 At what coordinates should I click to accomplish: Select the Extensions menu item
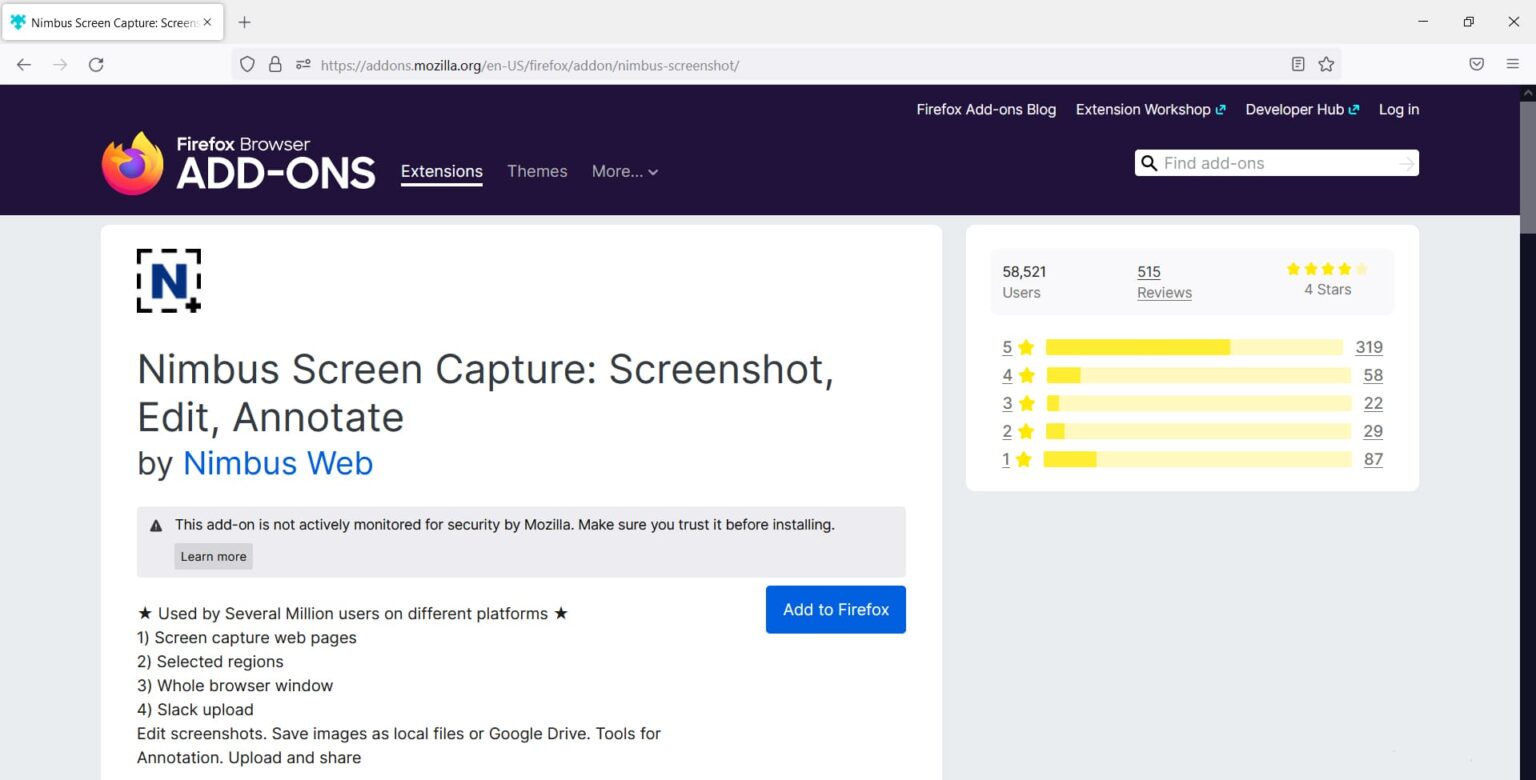coord(441,171)
